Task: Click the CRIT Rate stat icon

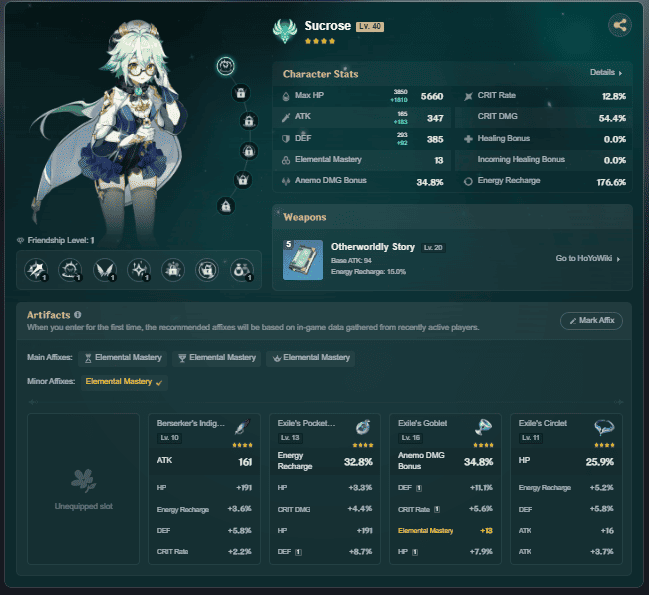Action: (x=468, y=96)
